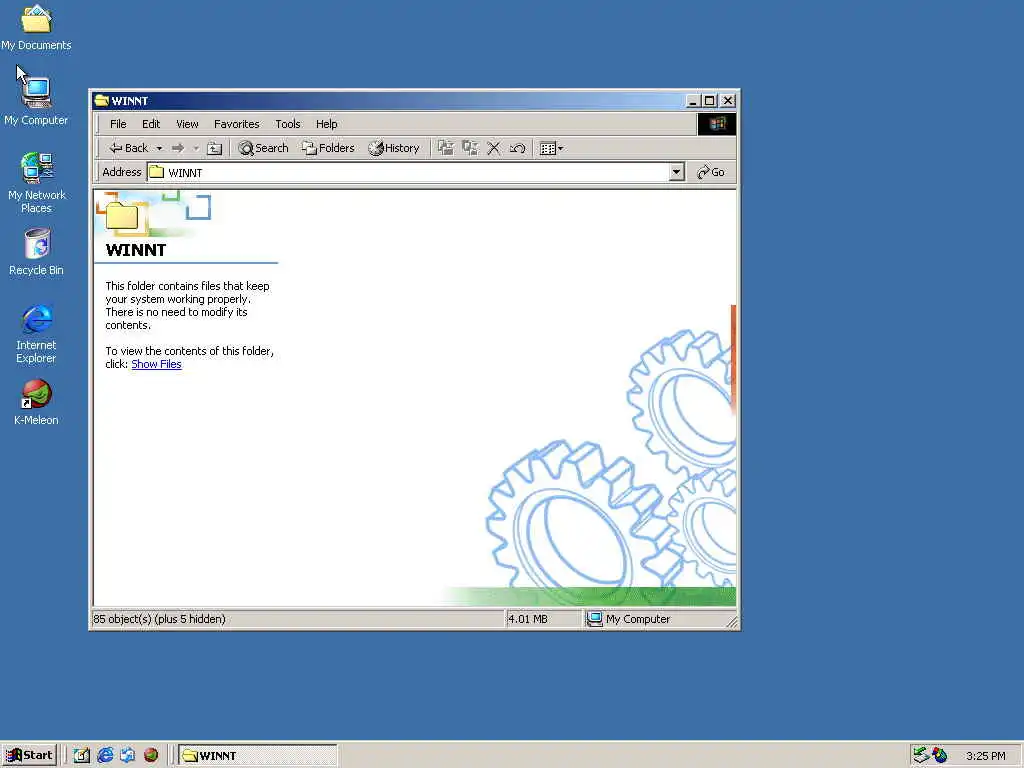Click Show Desktop quick launch icon
The width and height of the screenshot is (1024, 768).
tap(82, 756)
